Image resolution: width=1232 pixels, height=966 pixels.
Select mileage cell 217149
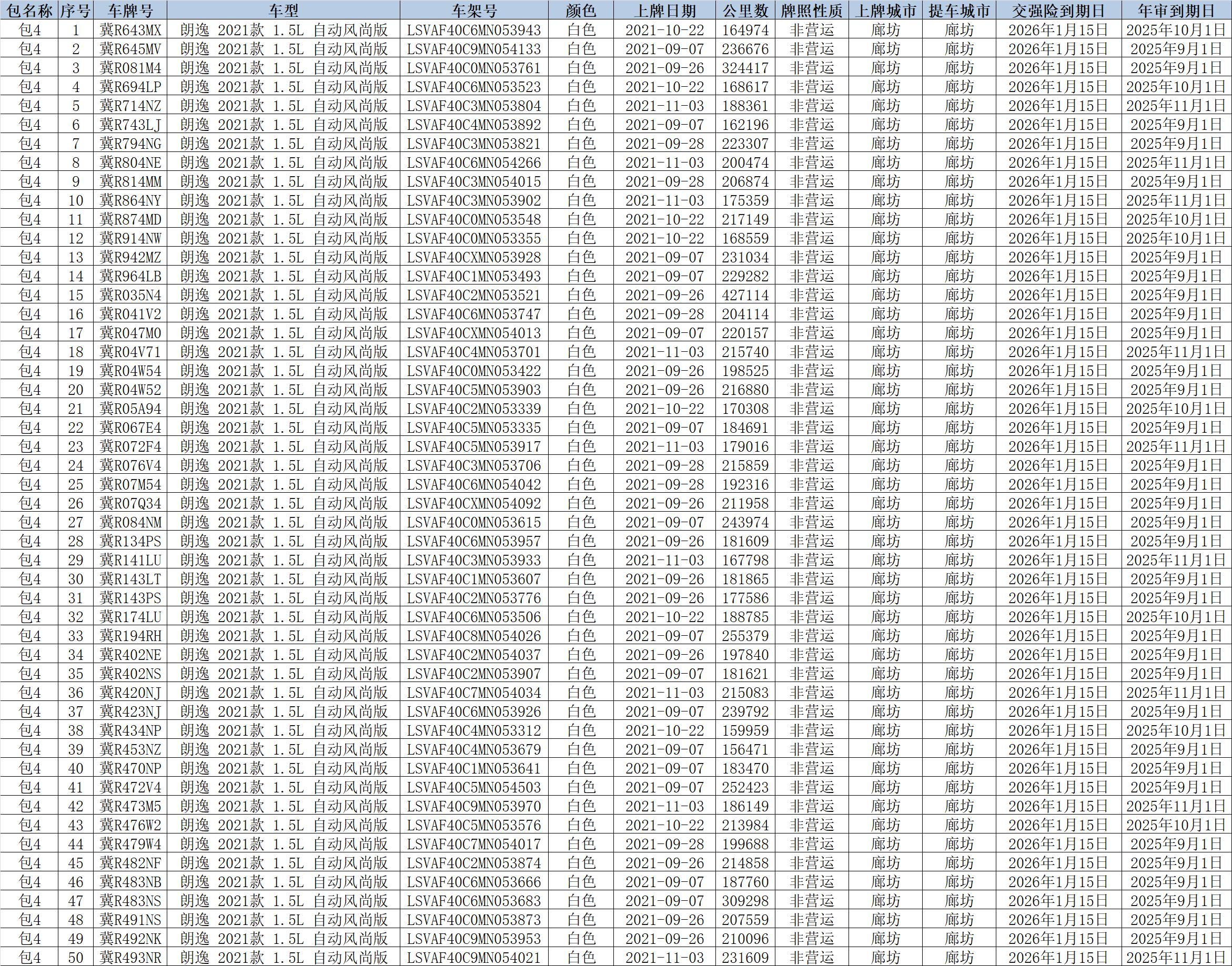745,219
